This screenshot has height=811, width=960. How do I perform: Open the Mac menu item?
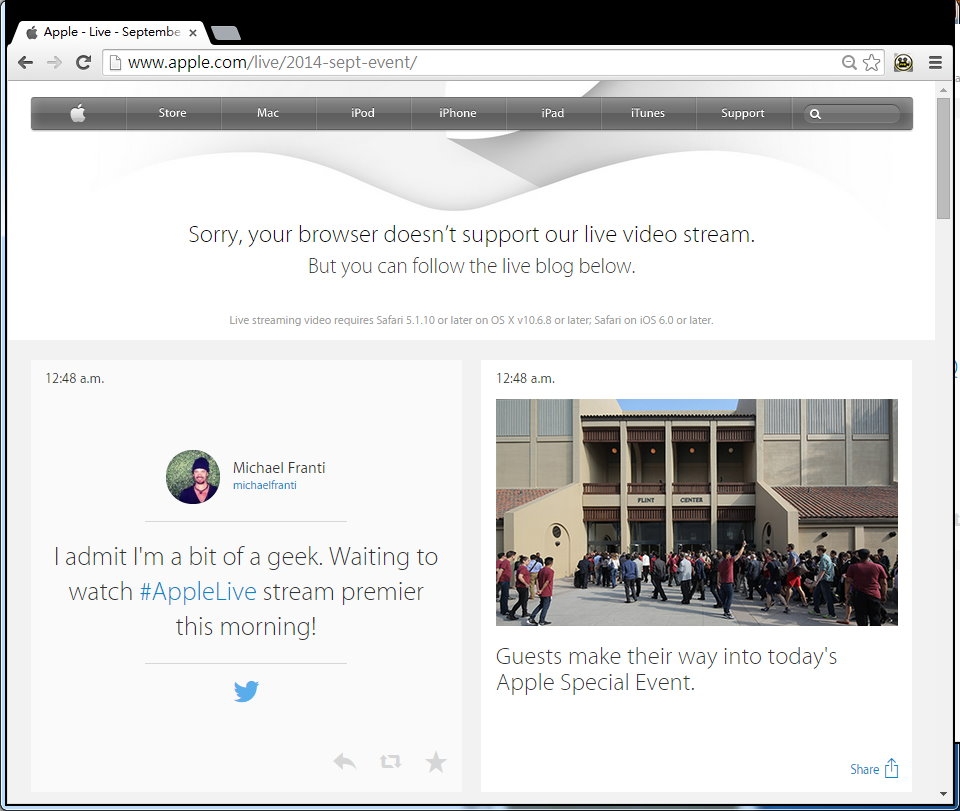pos(268,113)
